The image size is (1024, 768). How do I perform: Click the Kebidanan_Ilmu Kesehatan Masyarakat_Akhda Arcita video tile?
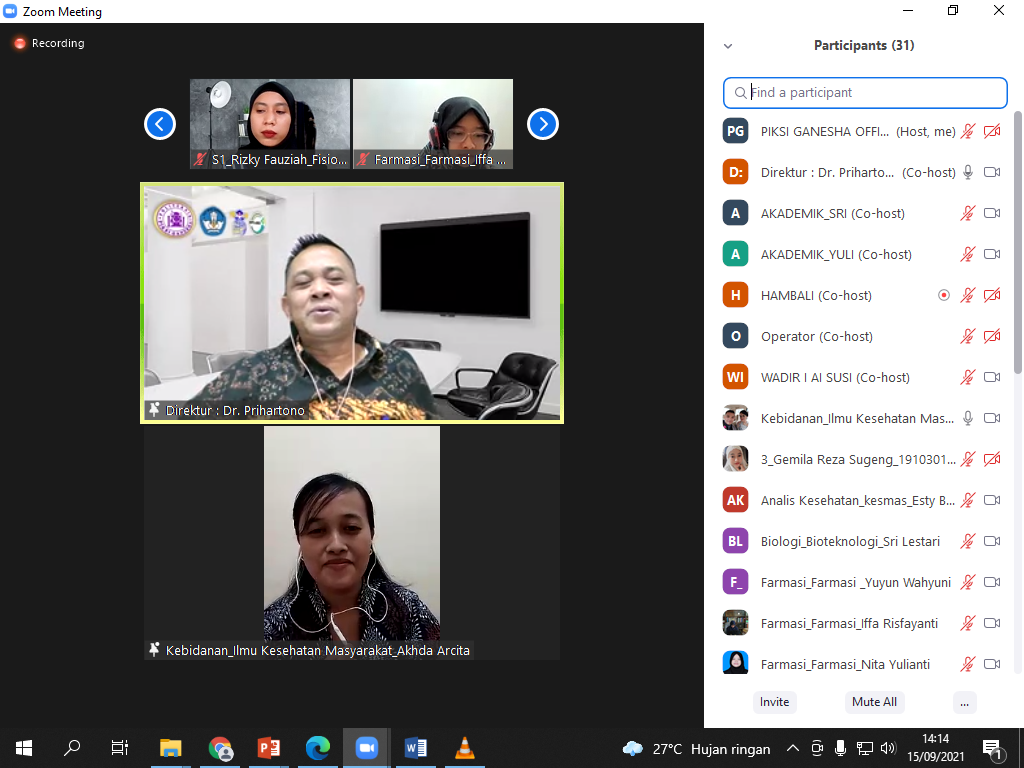tap(352, 543)
